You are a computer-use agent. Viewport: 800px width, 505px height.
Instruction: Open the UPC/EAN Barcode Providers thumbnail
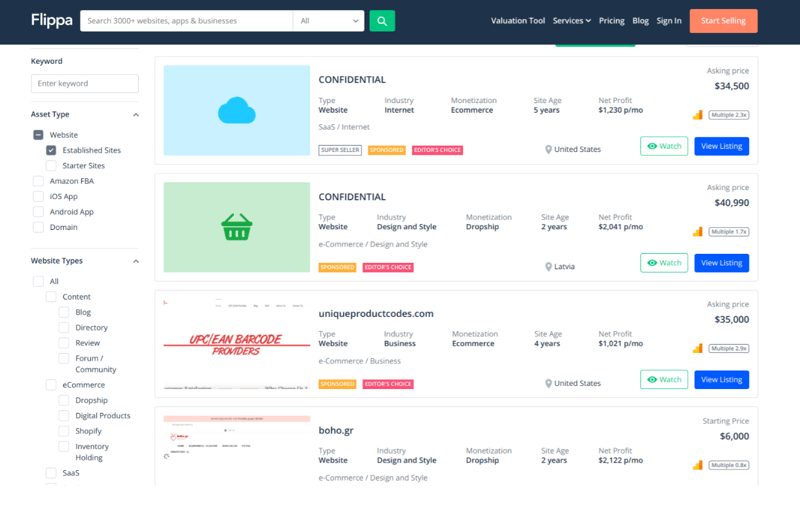(x=237, y=344)
